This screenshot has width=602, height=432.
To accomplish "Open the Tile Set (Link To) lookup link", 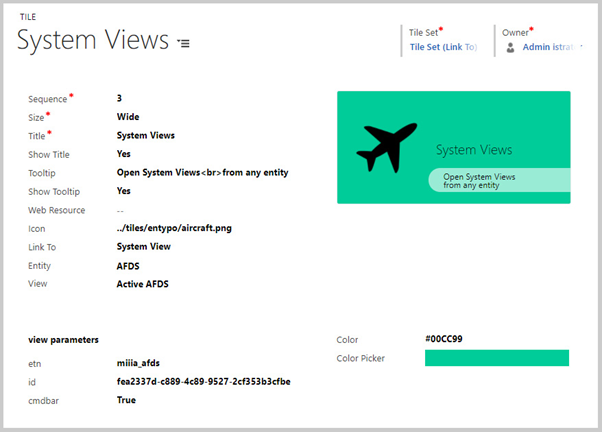I will tap(443, 47).
